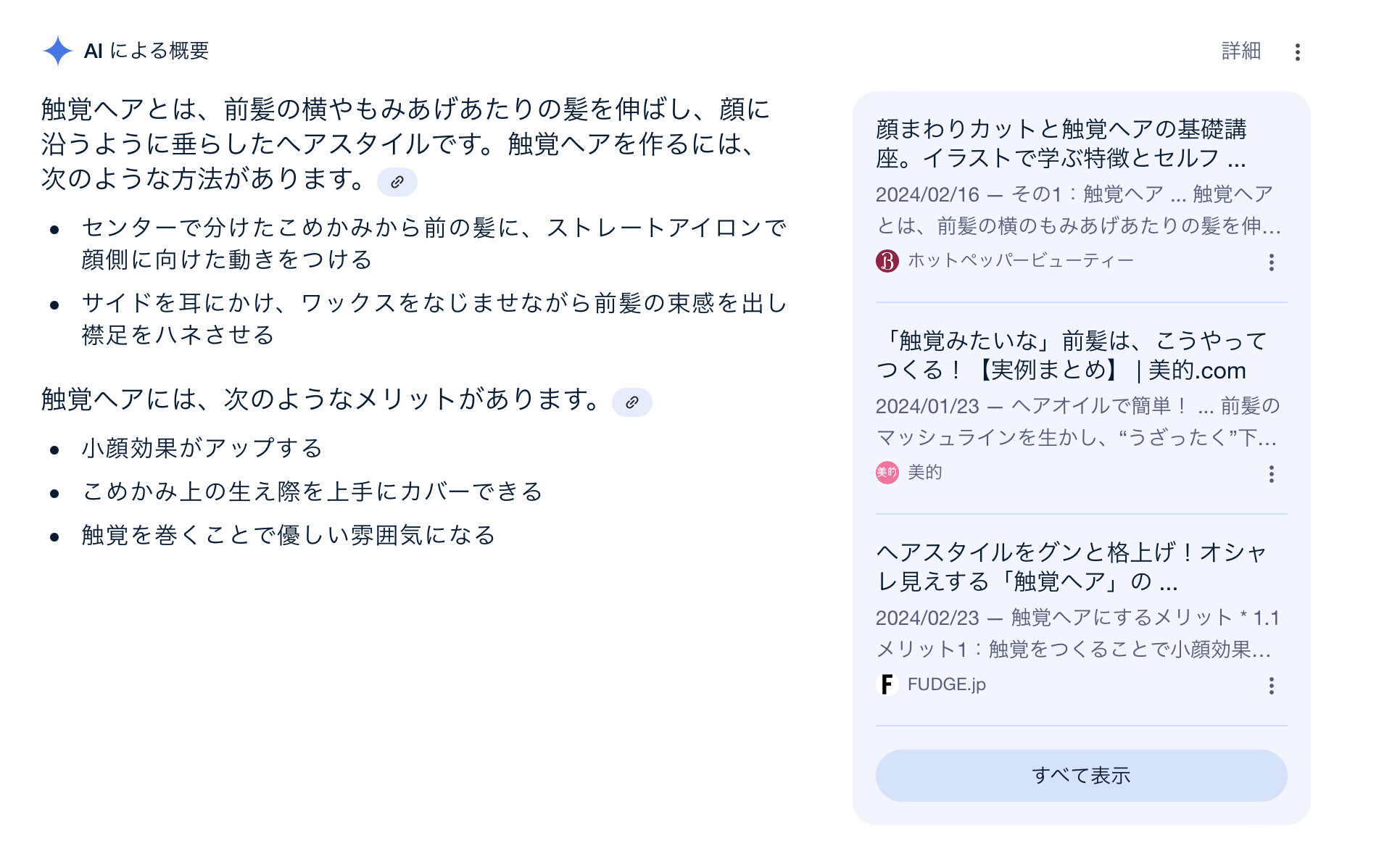Click the pink 美的 favicon
1400x854 pixels.
887,473
